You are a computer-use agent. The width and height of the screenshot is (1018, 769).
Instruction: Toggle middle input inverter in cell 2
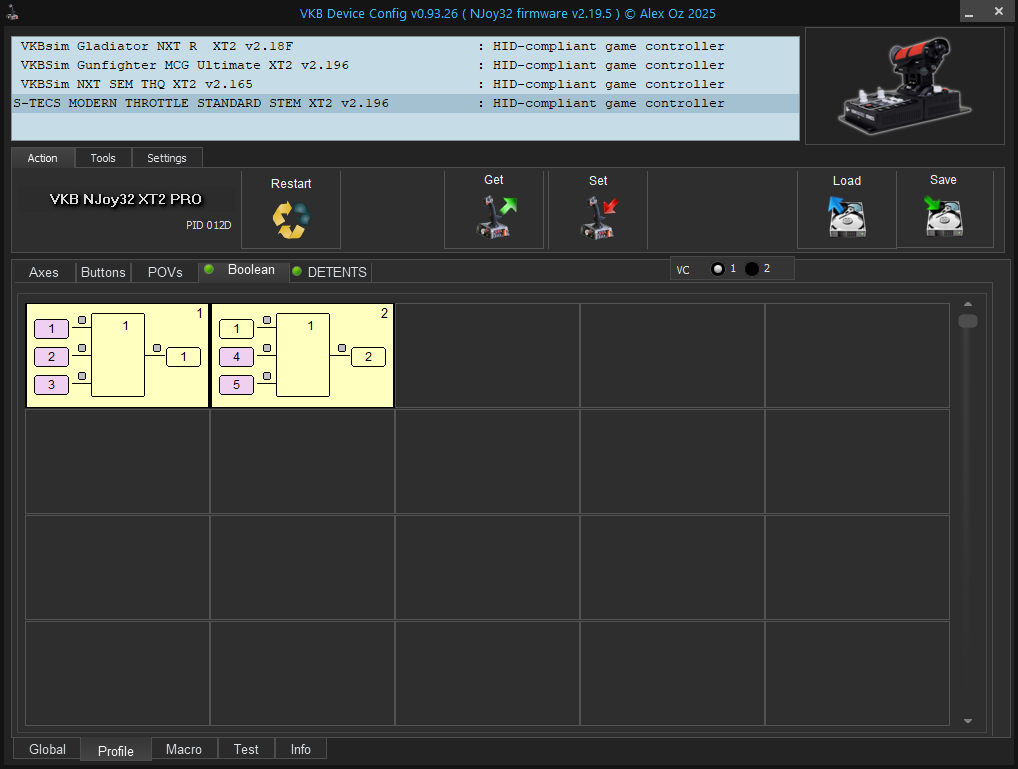point(267,348)
